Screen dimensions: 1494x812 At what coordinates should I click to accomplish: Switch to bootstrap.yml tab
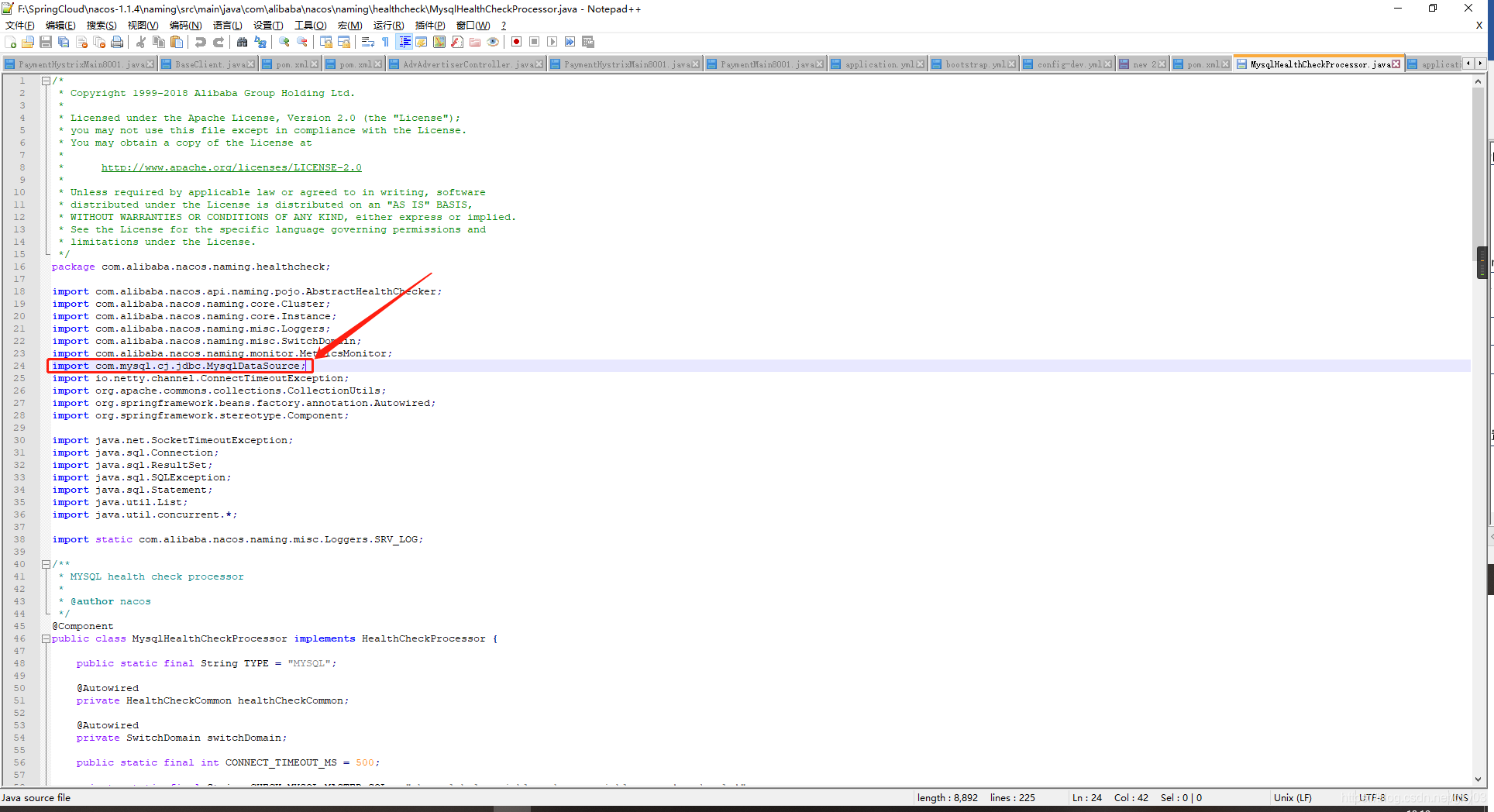tap(973, 64)
